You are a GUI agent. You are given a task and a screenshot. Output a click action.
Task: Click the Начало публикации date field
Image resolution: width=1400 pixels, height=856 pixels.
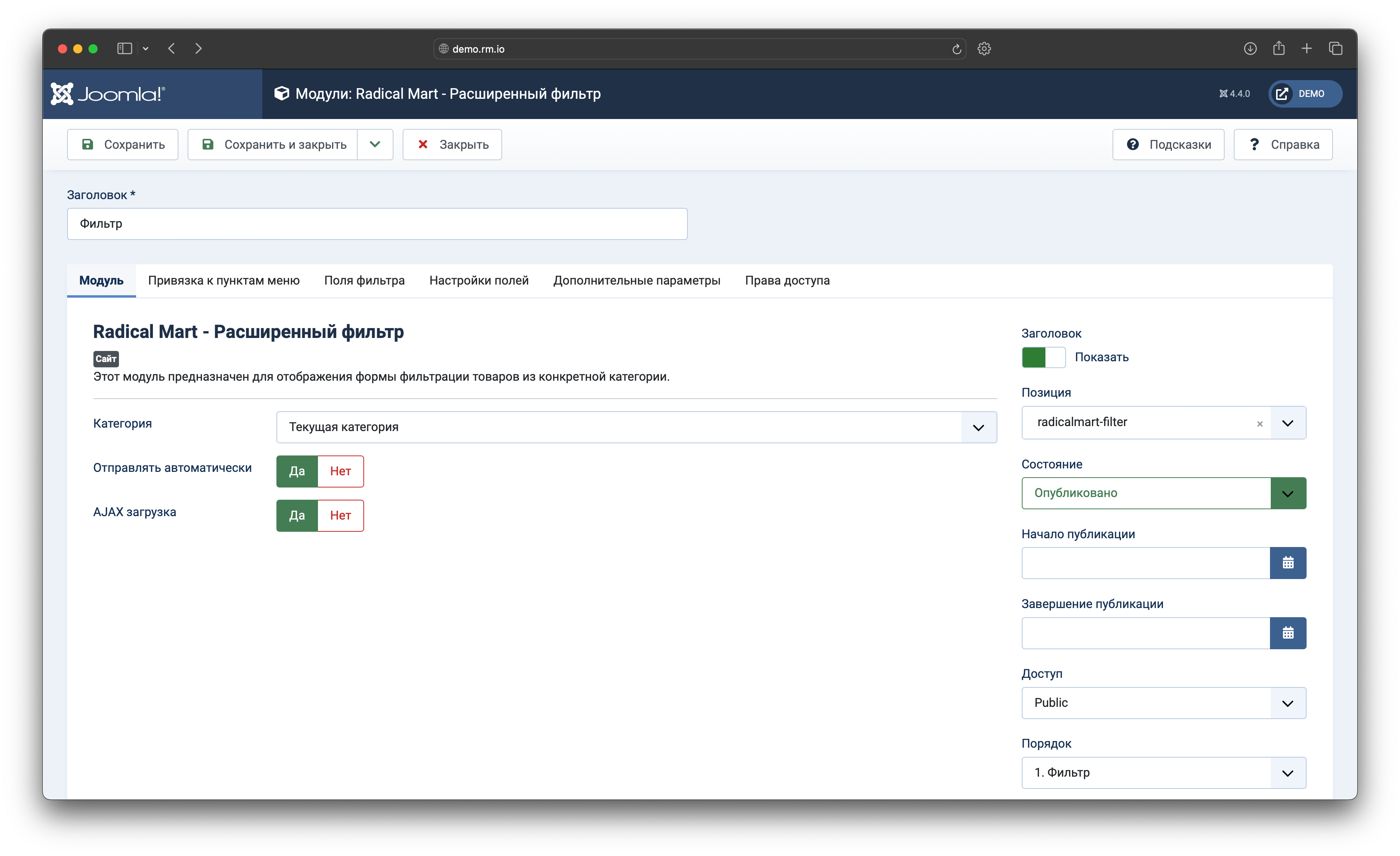coord(1145,563)
